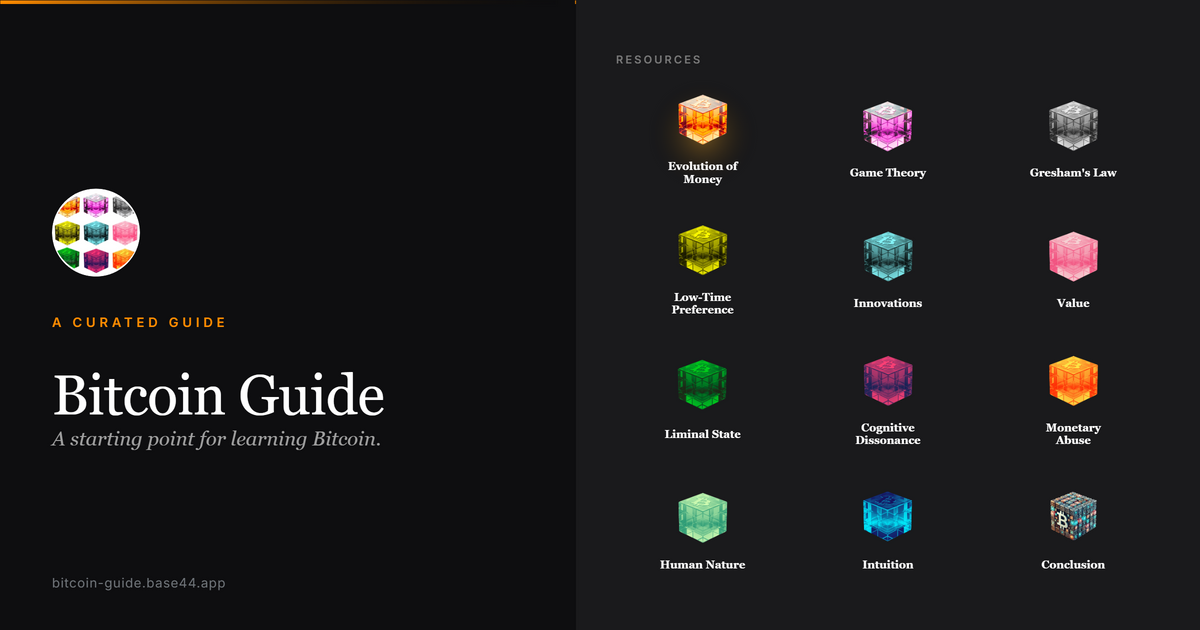The height and width of the screenshot is (630, 1200).
Task: Open the yellow Low-Time Preference cube
Action: (703, 254)
